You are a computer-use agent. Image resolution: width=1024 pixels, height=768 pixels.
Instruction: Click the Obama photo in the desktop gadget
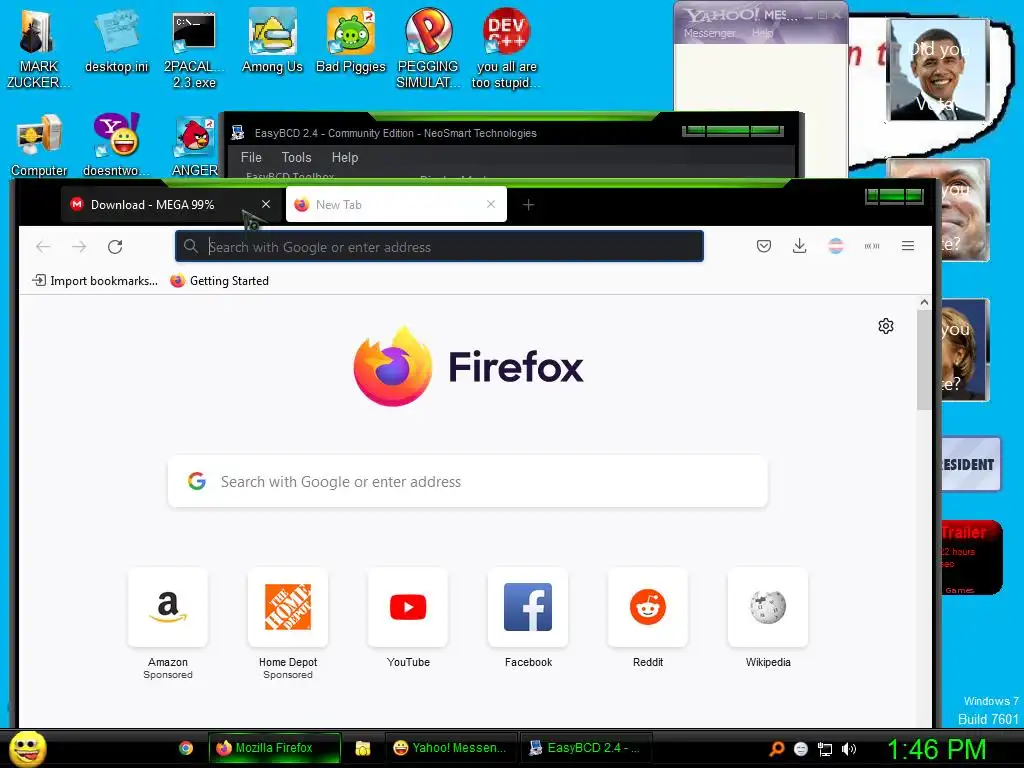[x=938, y=69]
